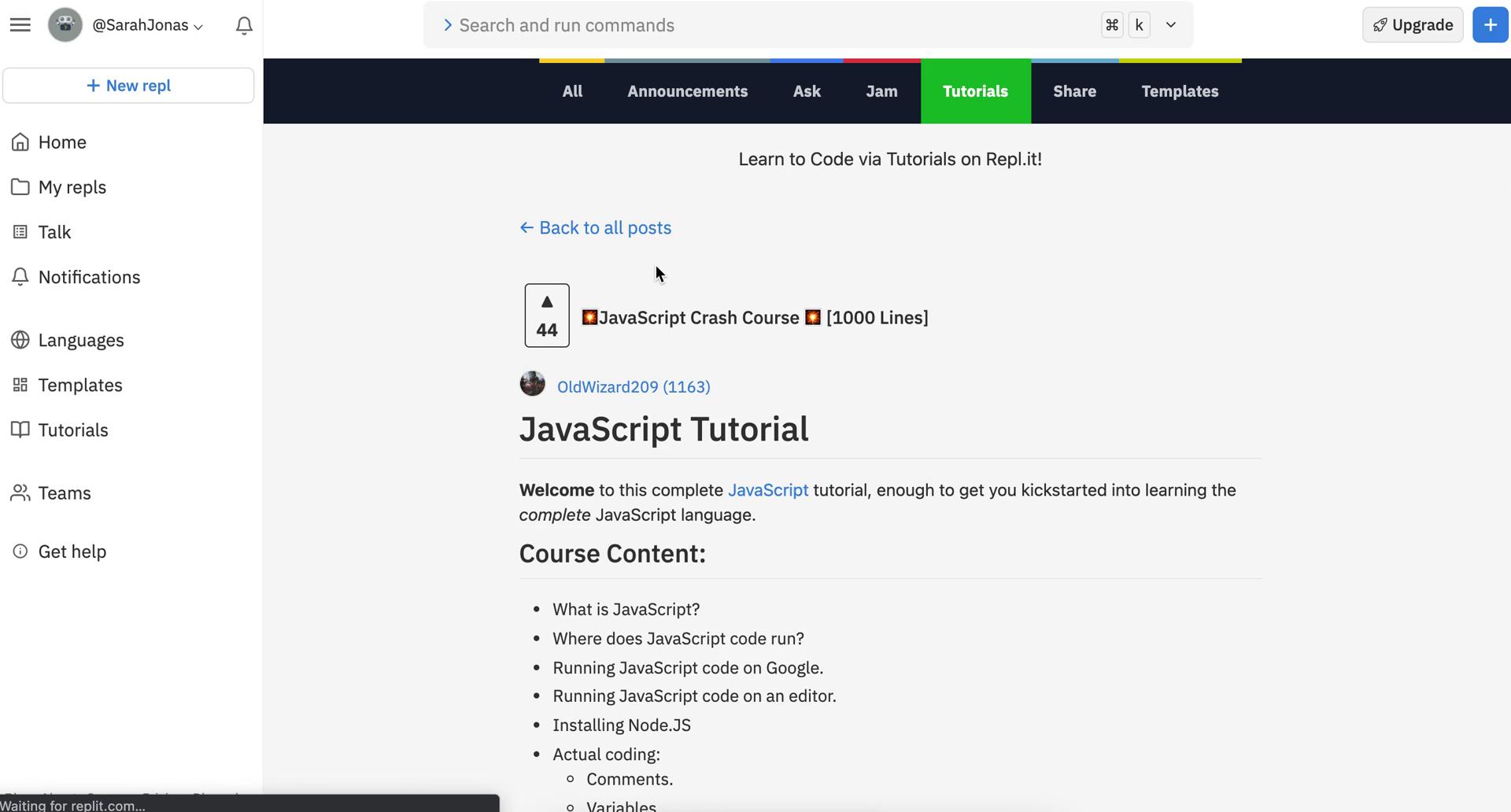This screenshot has height=812, width=1511.
Task: Click the SarahJonas profile avatar
Action: point(65,25)
